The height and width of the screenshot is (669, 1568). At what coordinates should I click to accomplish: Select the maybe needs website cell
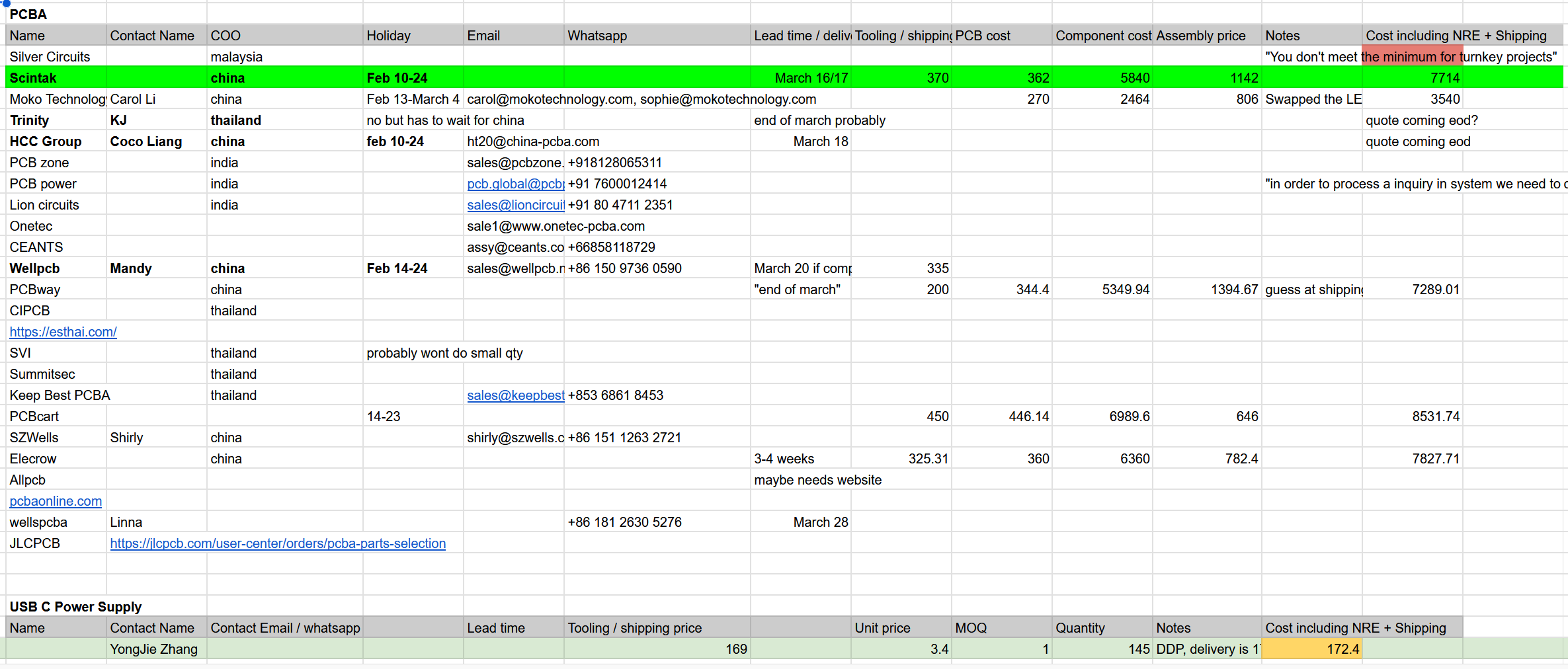[x=817, y=480]
